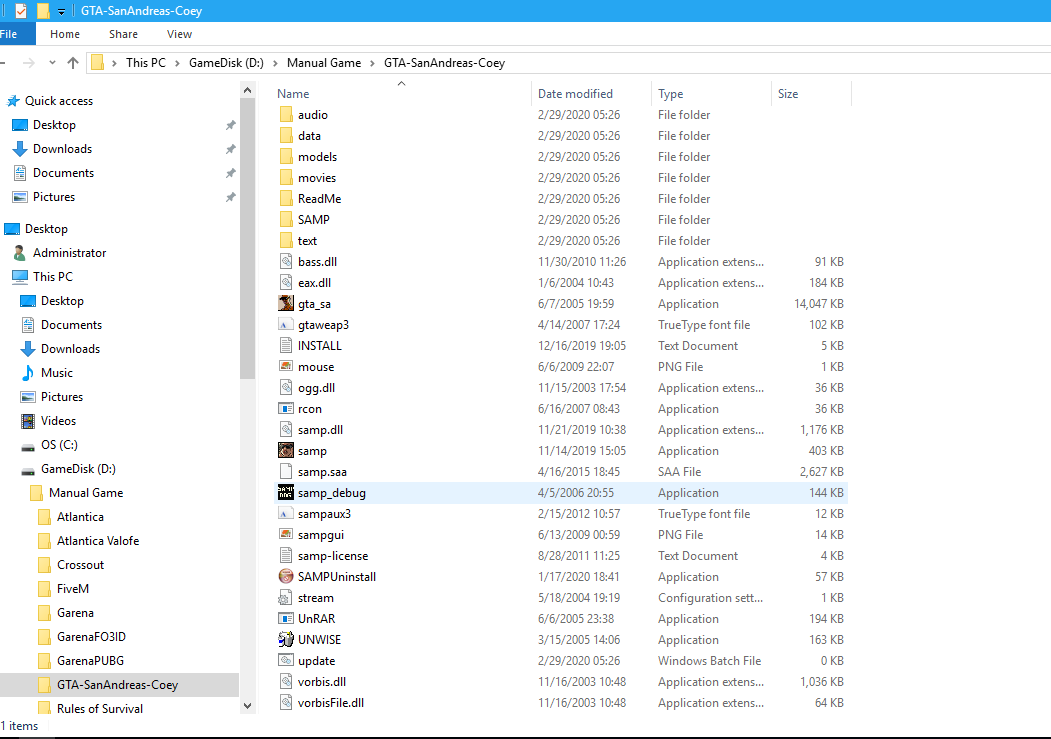Select Downloads under Quick access

[62, 149]
